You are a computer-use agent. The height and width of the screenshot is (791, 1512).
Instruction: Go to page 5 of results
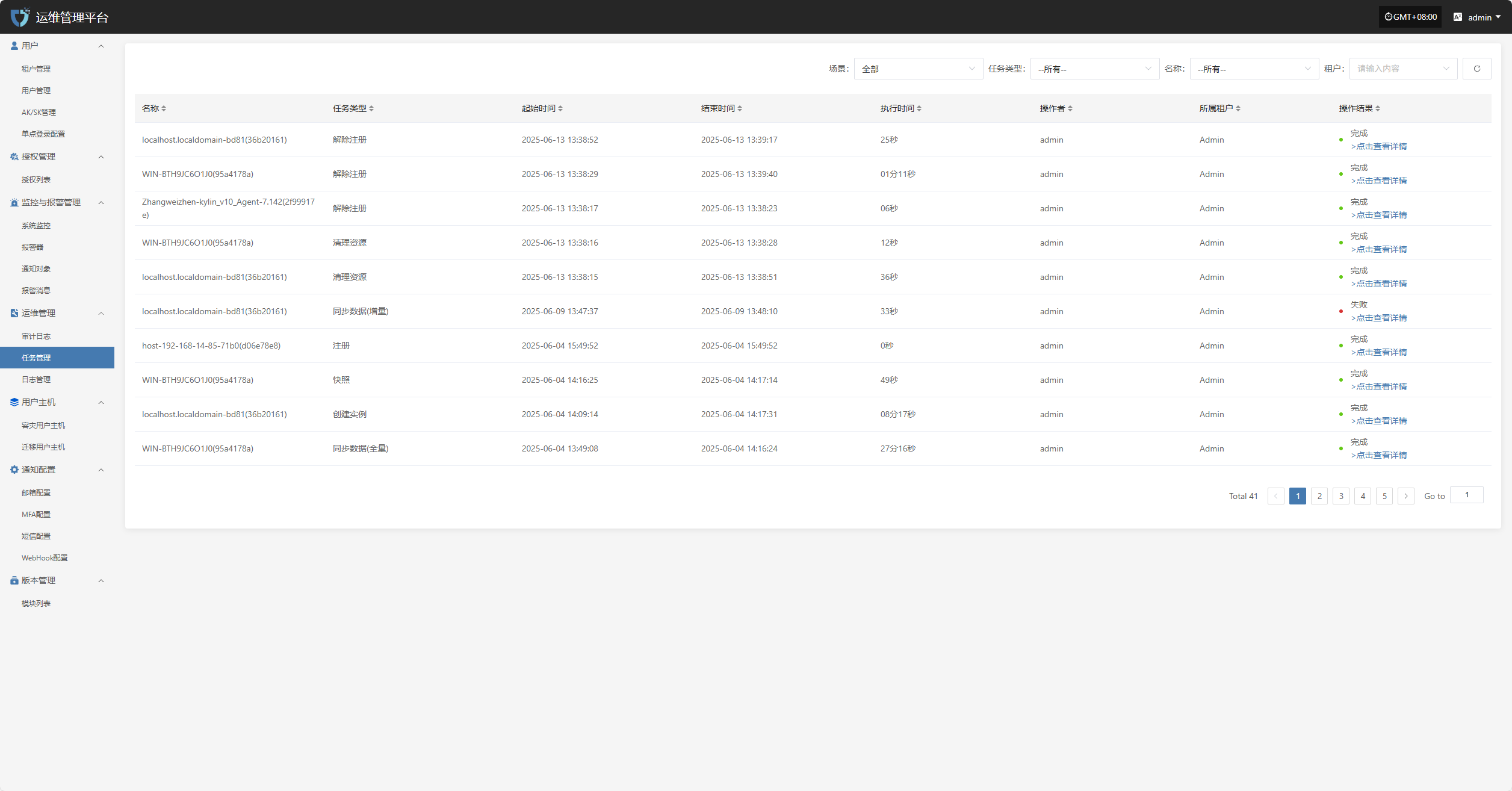1384,496
